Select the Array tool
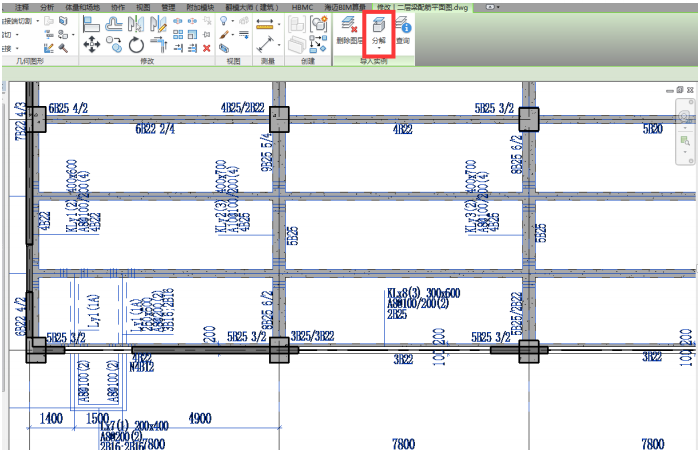699x453 pixels. coord(178,34)
